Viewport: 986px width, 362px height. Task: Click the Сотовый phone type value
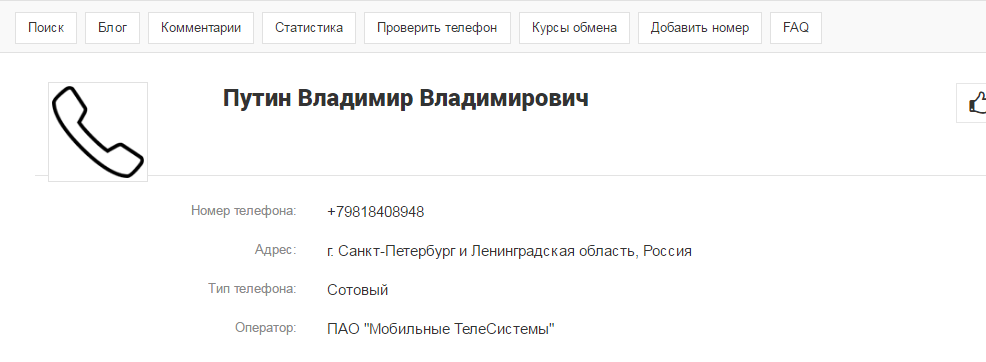(x=358, y=290)
